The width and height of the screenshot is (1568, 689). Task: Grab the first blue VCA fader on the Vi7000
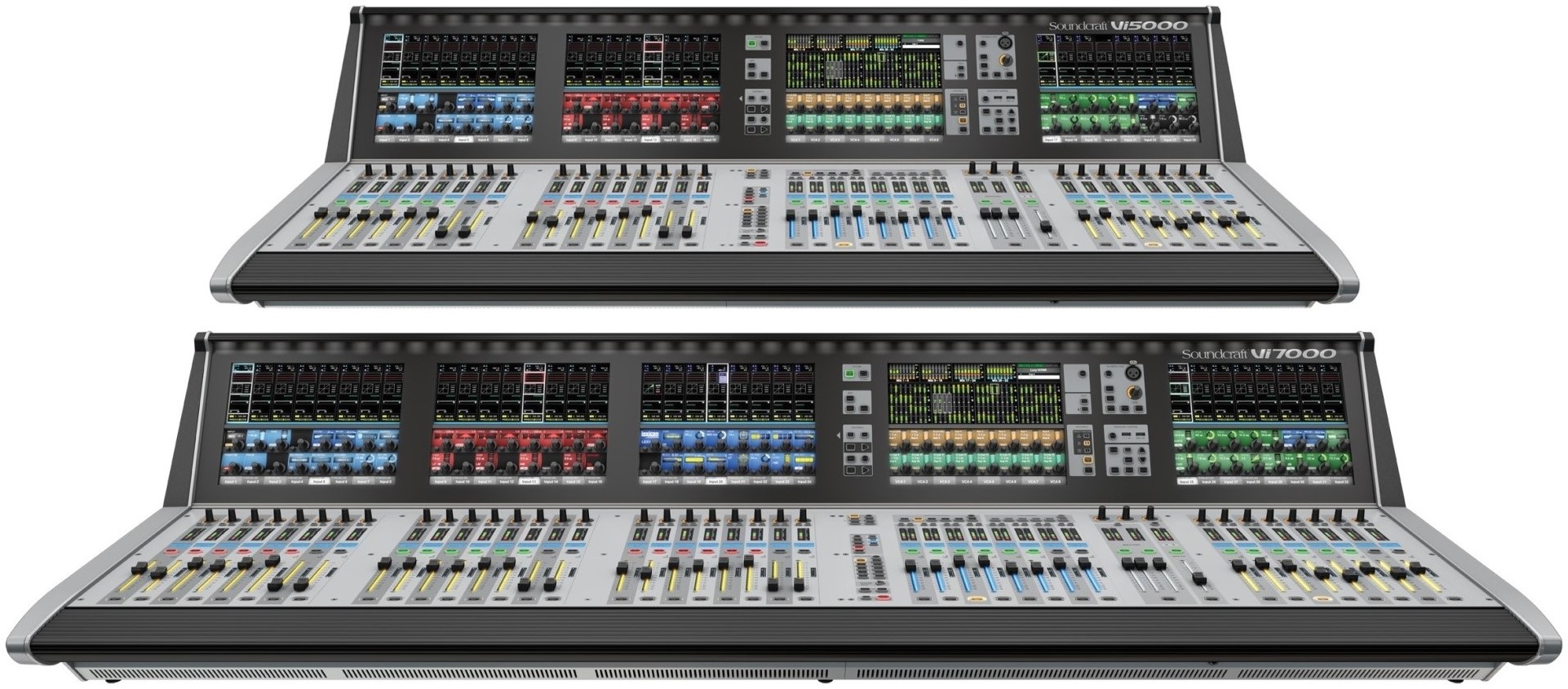click(x=910, y=565)
